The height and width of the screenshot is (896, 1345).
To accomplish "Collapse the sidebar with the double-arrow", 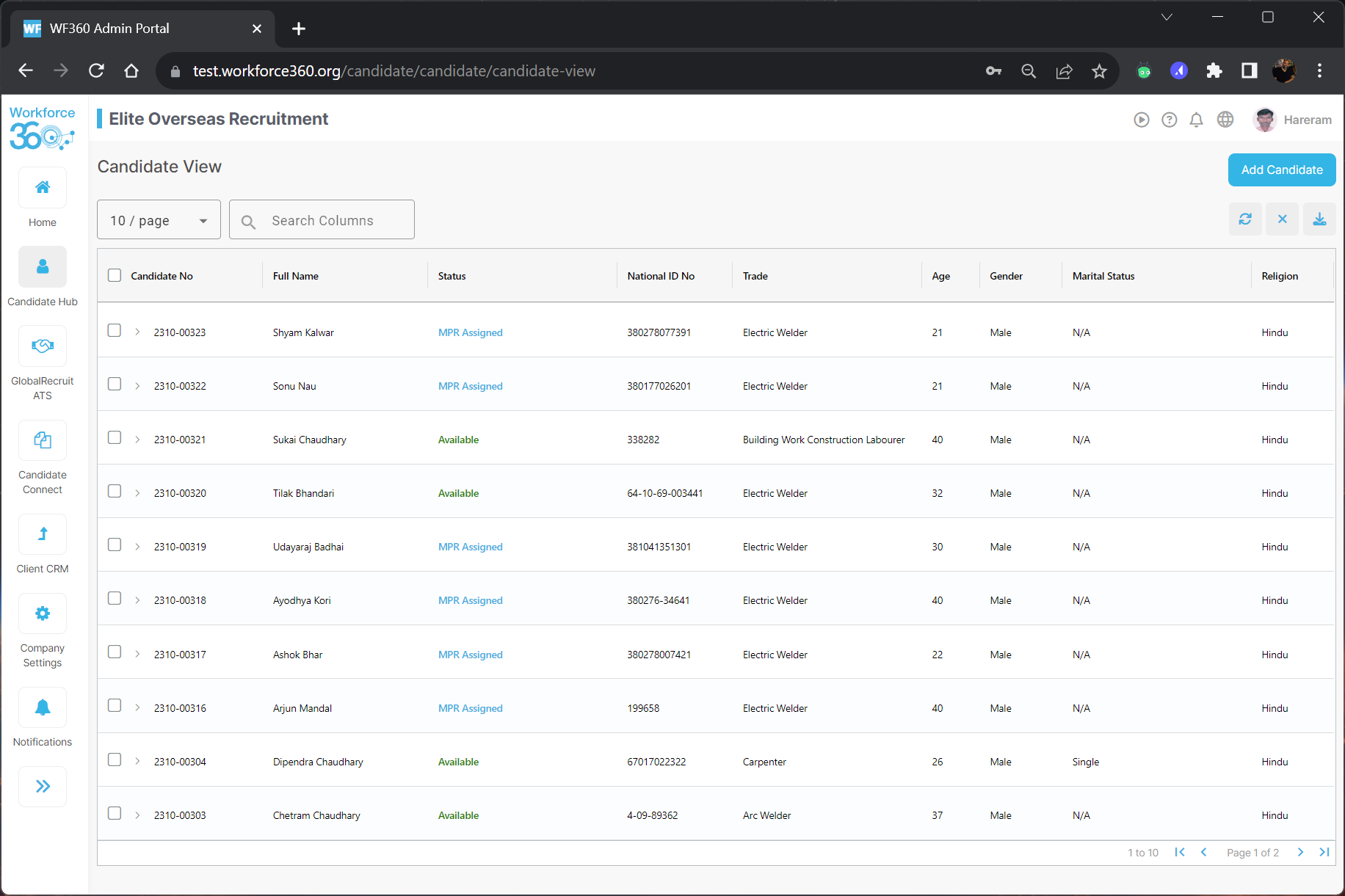I will [x=42, y=786].
